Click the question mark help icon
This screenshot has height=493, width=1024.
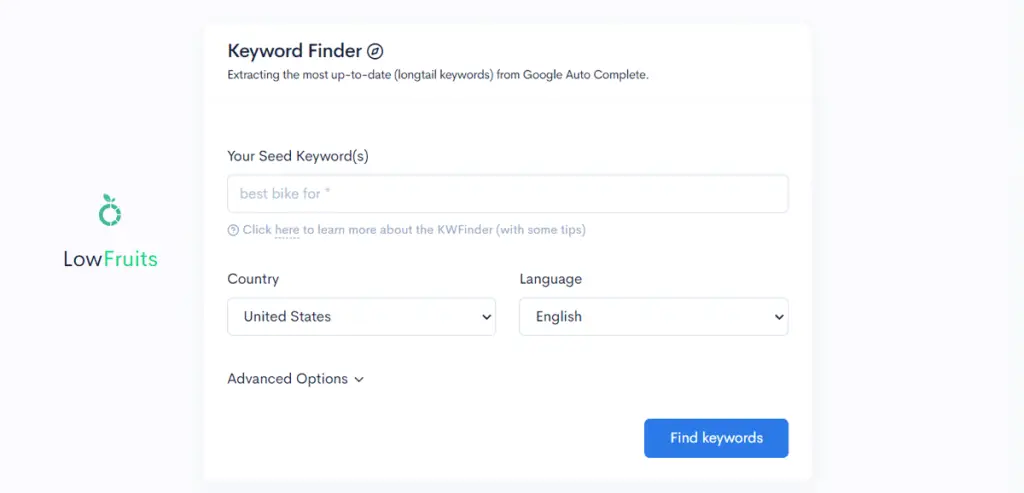tap(233, 230)
